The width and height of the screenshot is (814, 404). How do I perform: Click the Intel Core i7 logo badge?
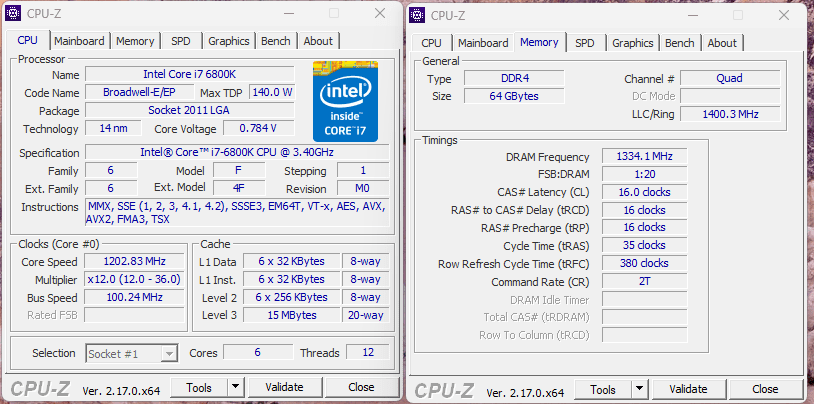[x=345, y=101]
